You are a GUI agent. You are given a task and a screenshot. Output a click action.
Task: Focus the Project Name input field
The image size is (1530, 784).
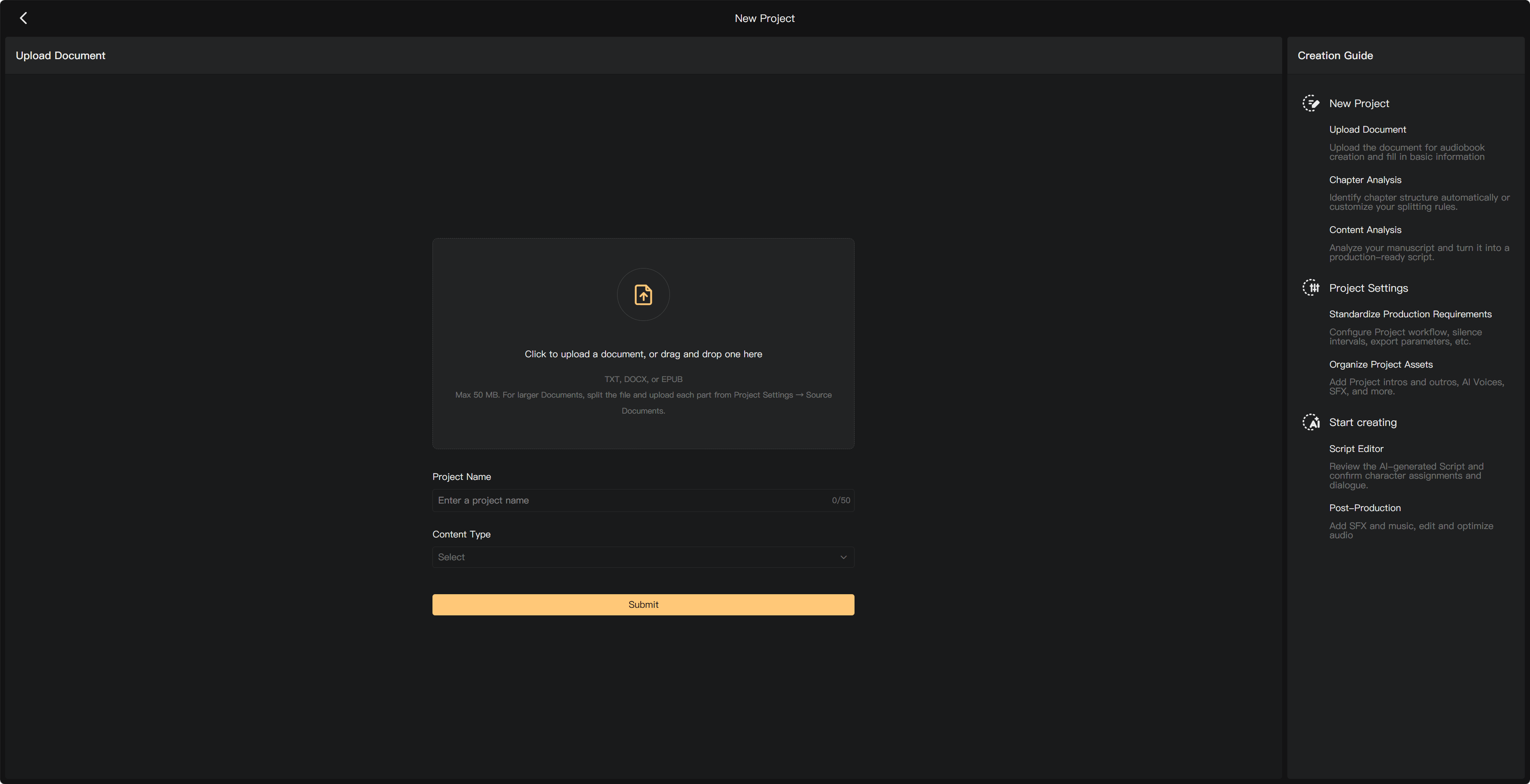click(x=643, y=501)
